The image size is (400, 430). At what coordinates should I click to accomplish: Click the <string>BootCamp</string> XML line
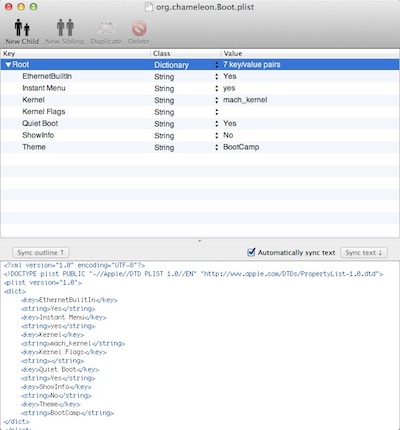coord(67,413)
